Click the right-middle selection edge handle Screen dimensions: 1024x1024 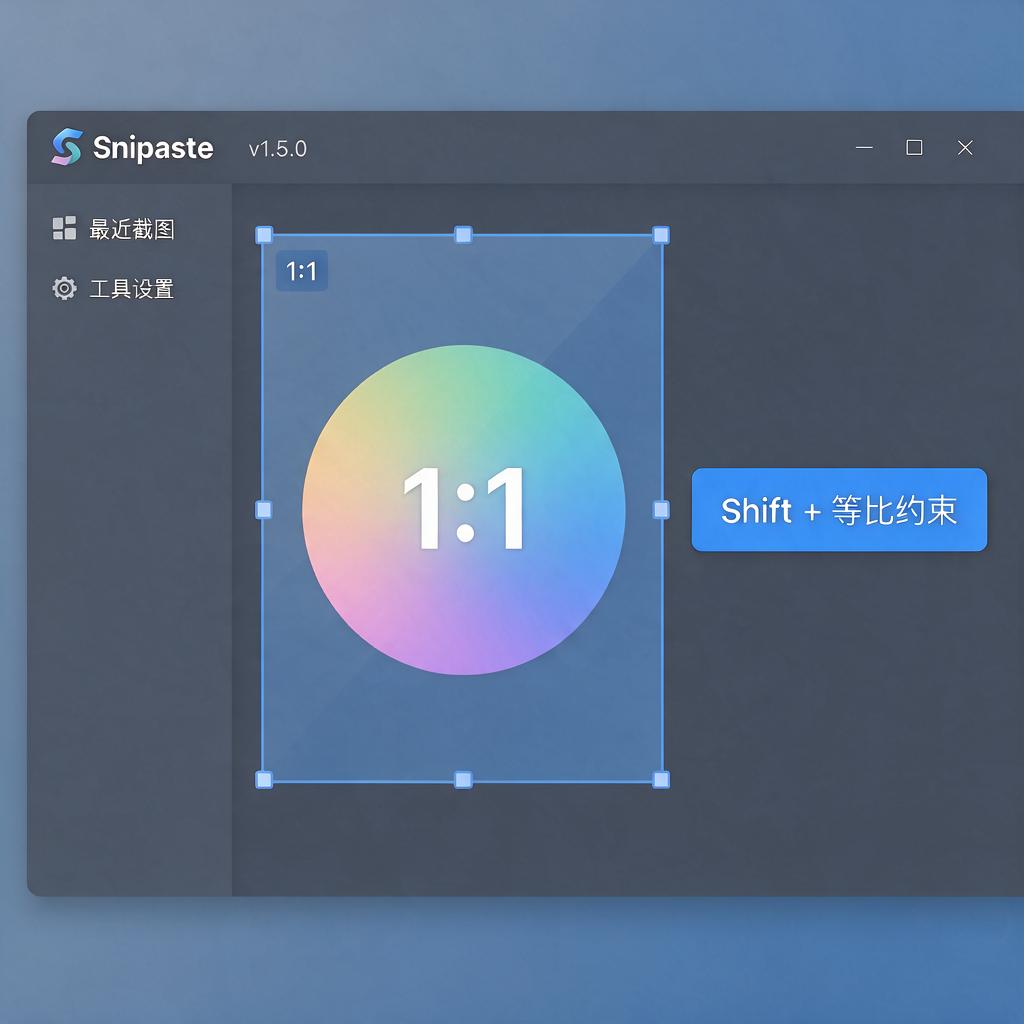pyautogui.click(x=661, y=509)
